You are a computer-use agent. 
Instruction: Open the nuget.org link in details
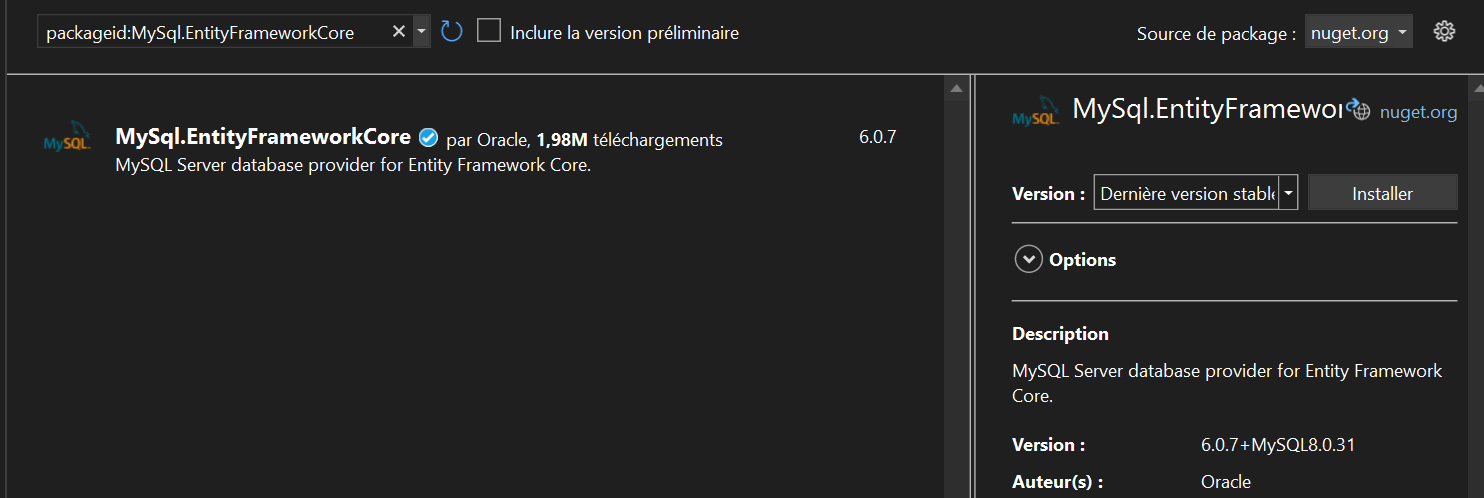1418,112
